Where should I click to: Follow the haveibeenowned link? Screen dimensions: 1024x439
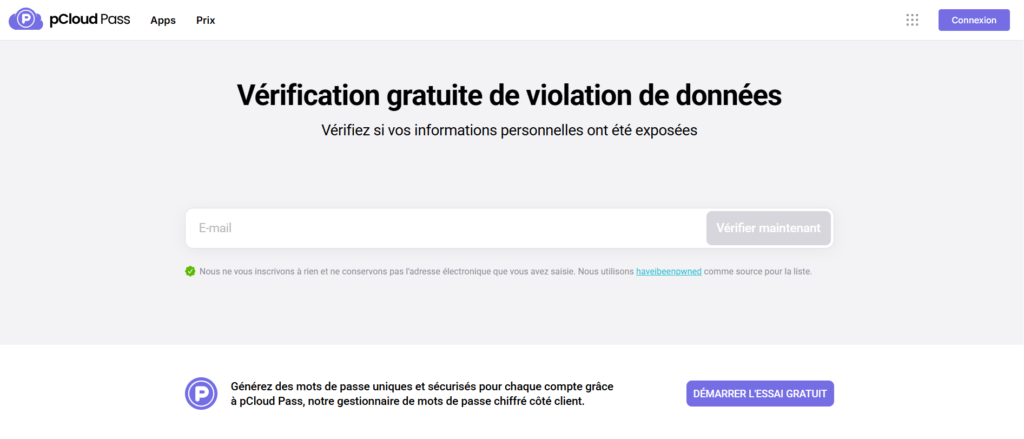668,271
